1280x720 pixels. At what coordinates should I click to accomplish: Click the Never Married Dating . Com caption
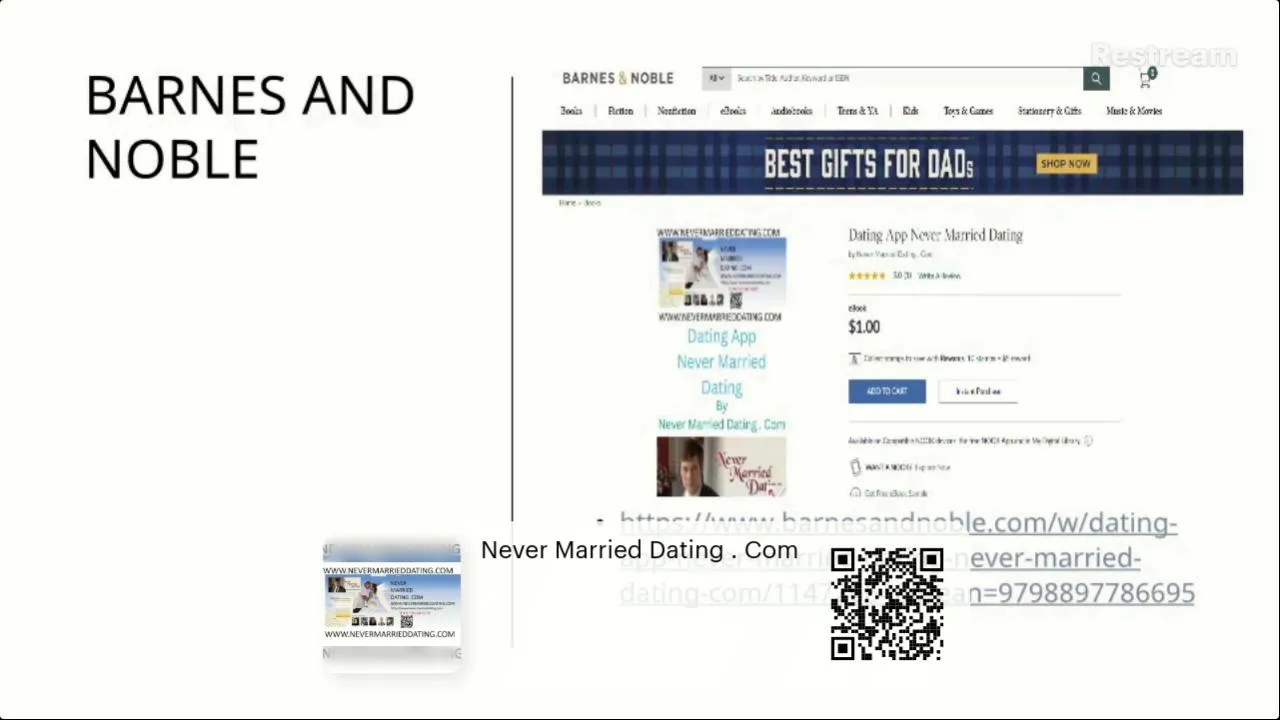point(639,550)
